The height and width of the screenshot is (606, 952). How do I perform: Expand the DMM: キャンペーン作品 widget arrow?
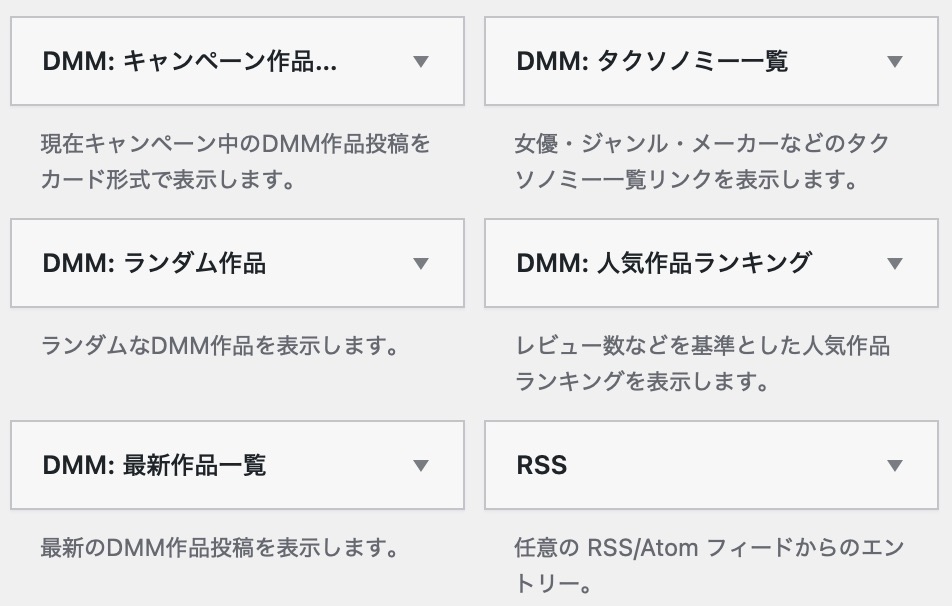(421, 62)
